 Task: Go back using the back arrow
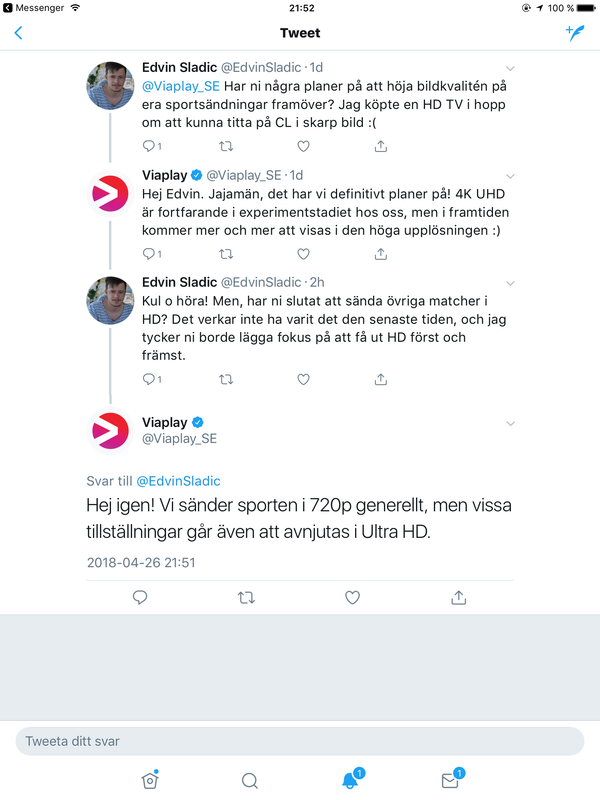[18, 33]
